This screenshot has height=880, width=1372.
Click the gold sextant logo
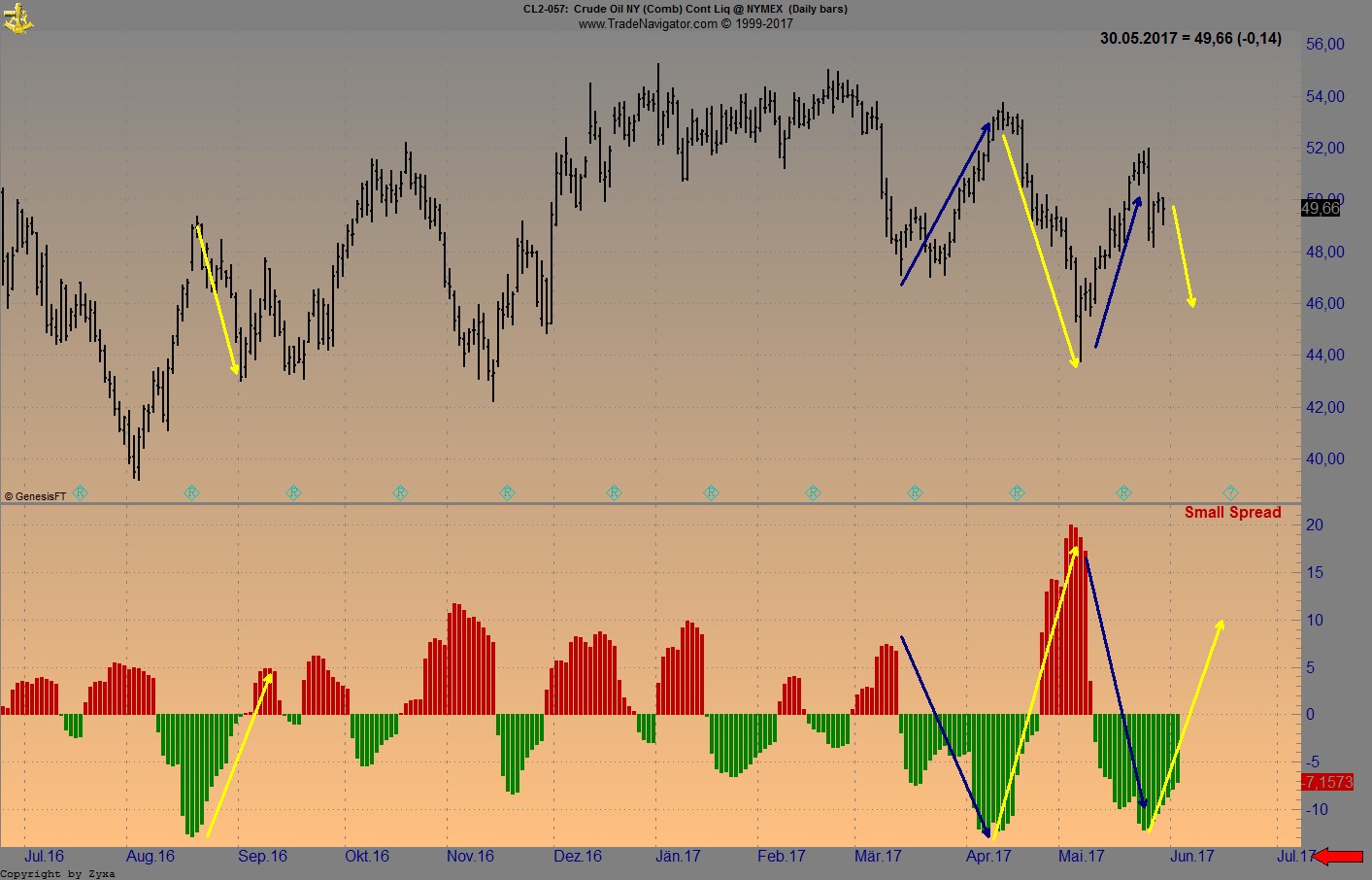coord(19,17)
